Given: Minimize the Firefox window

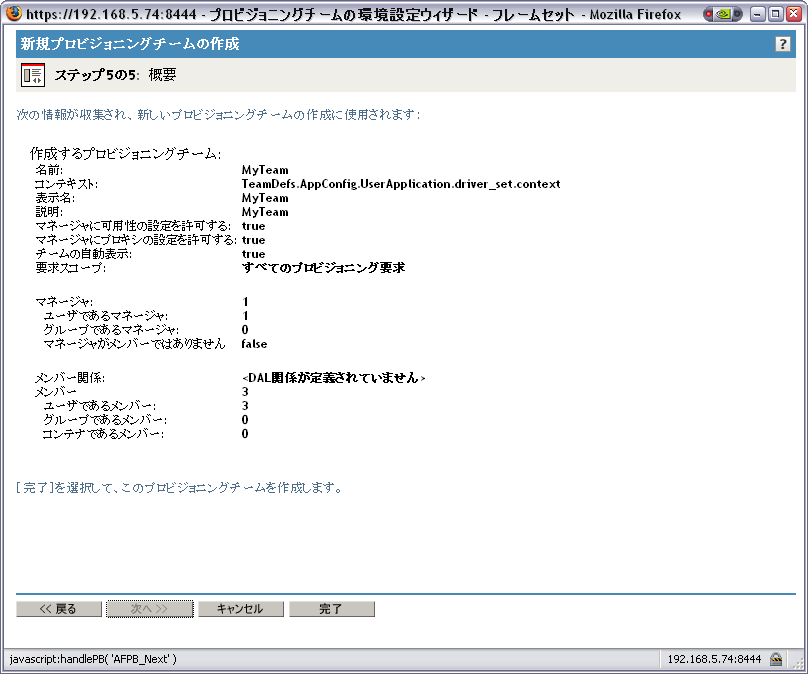Looking at the screenshot, I should (756, 14).
